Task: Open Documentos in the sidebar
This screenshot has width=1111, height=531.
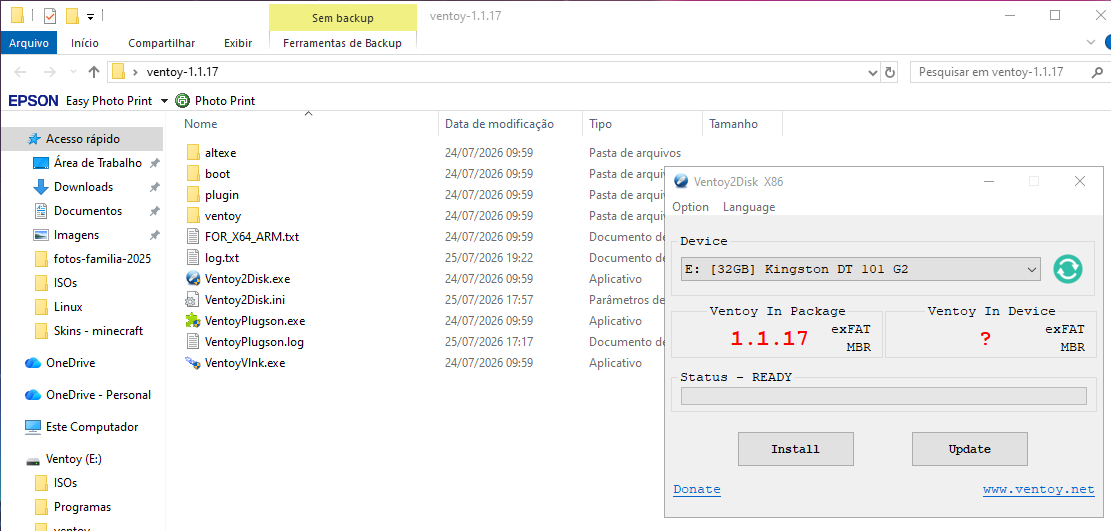Action: coord(88,211)
